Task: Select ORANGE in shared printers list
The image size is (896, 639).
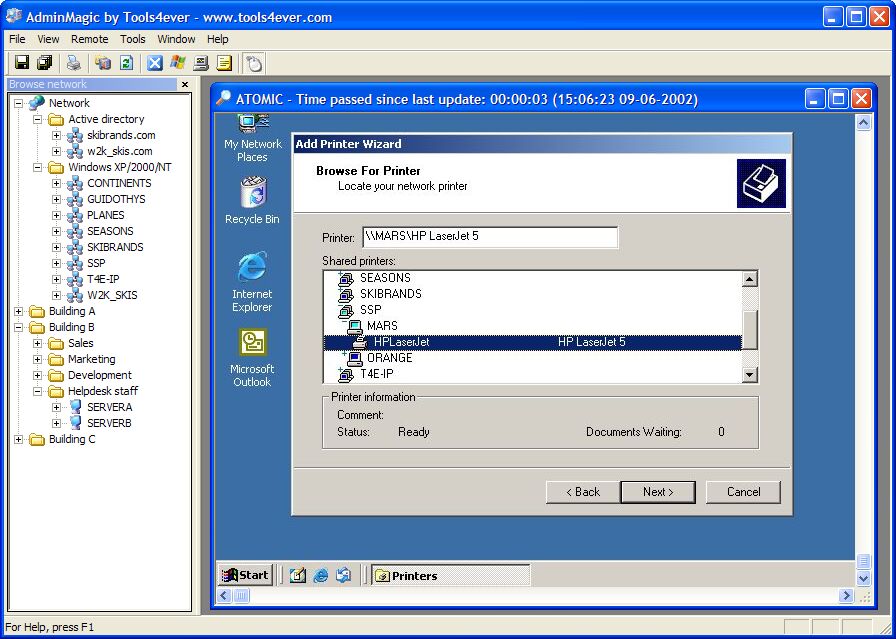Action: coord(390,358)
